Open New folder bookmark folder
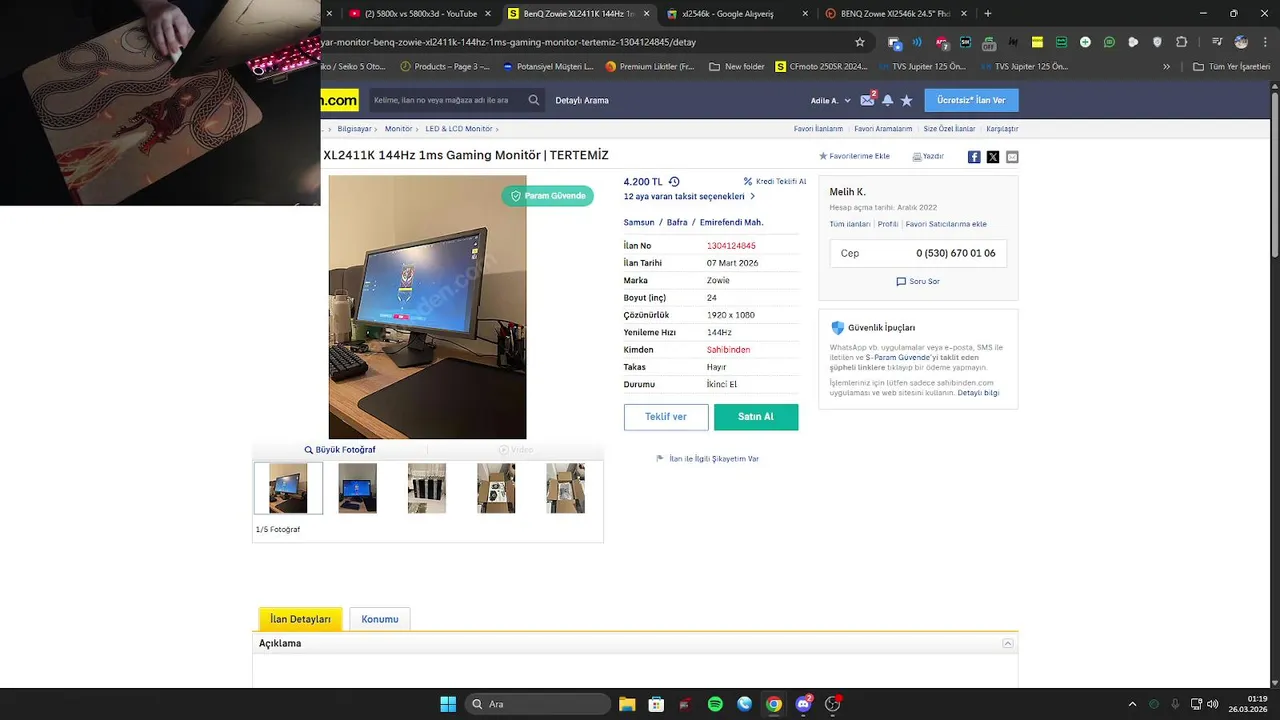This screenshot has width=1280, height=720. point(737,67)
